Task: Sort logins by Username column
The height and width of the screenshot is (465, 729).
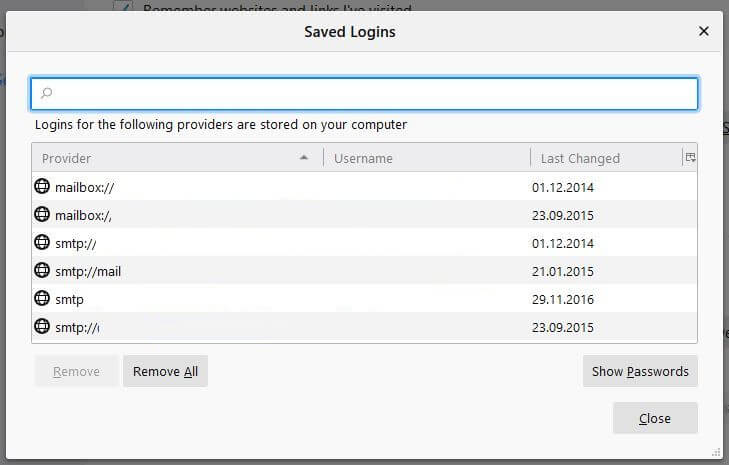Action: [x=427, y=158]
